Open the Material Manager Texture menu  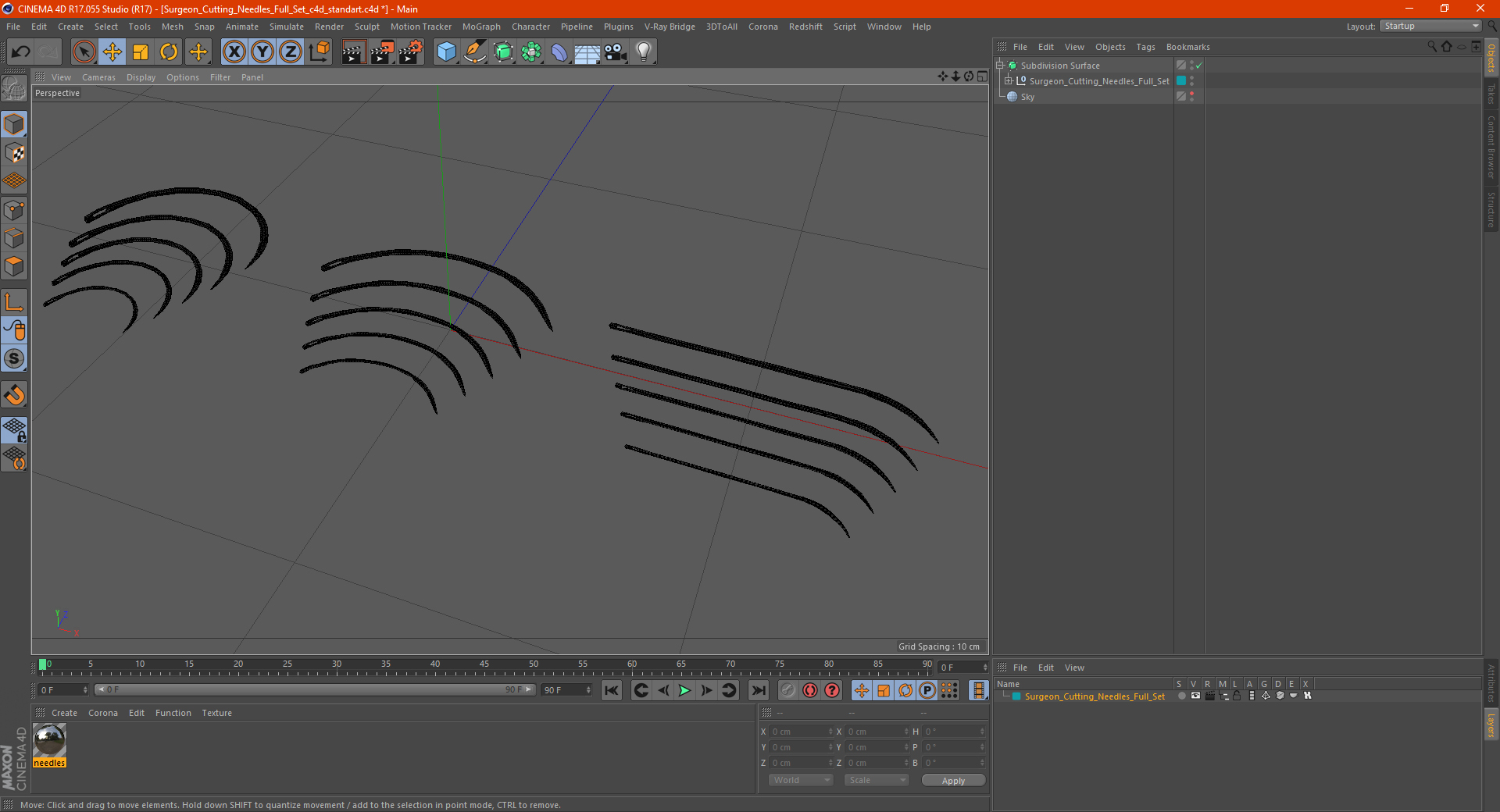coord(216,713)
